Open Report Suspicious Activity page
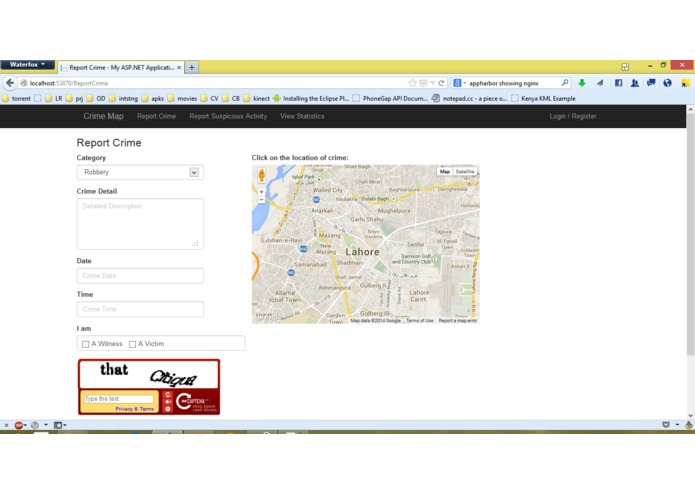Image resolution: width=695 pixels, height=494 pixels. [x=228, y=116]
